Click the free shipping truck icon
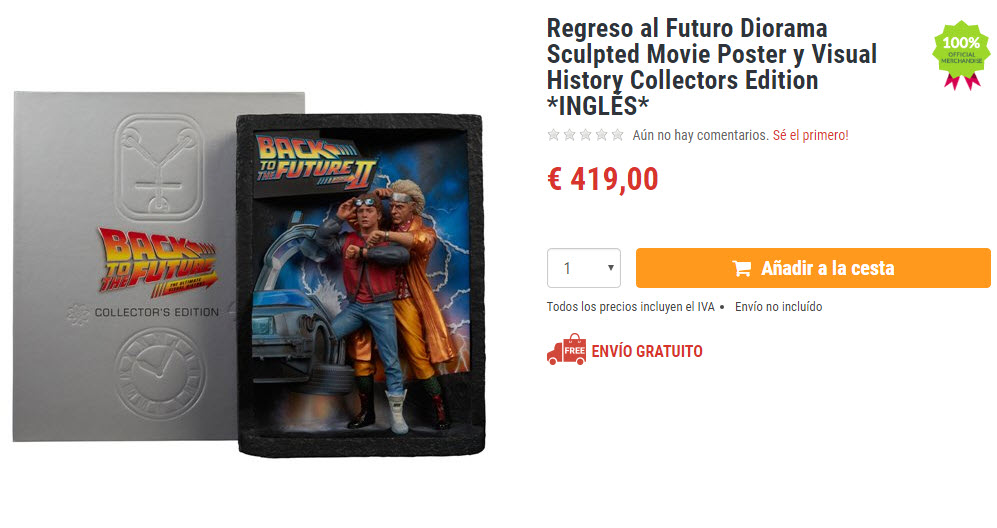 pos(567,349)
